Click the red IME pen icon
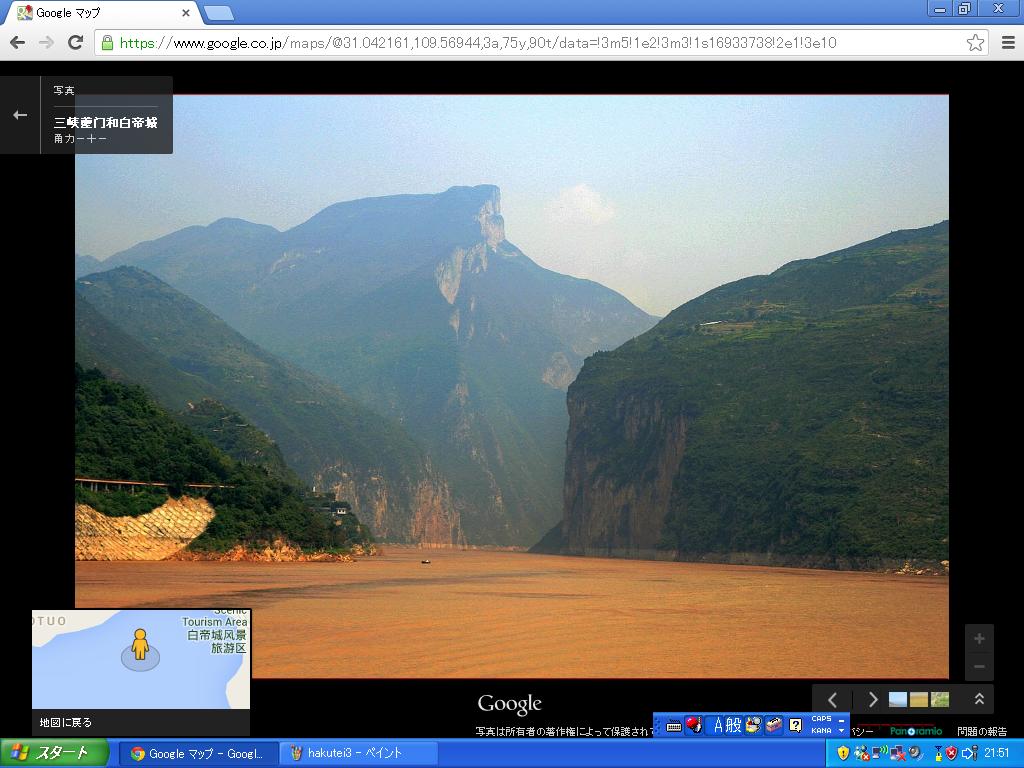This screenshot has height=768, width=1024. [694, 725]
